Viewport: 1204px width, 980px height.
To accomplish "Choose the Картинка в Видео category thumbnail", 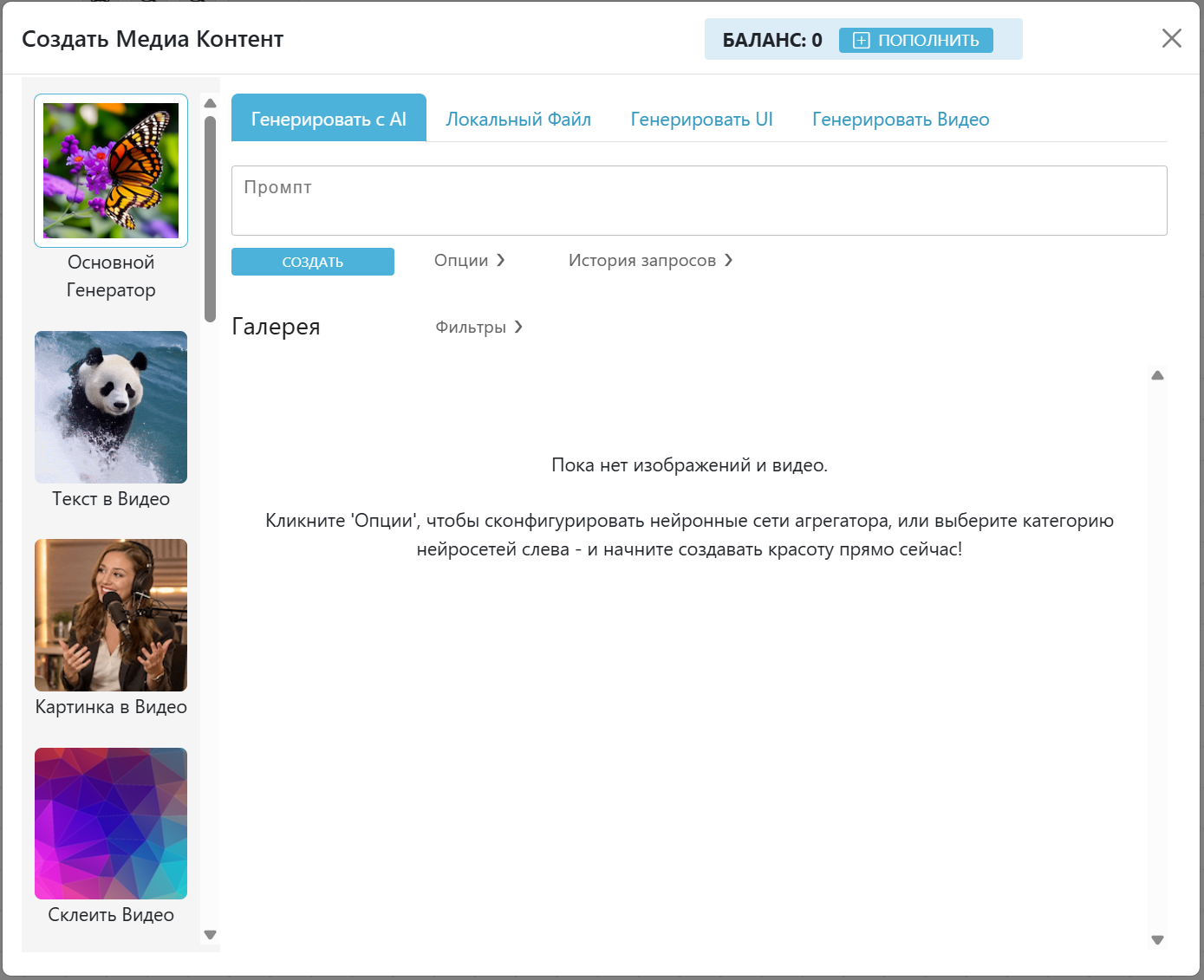I will pos(111,614).
